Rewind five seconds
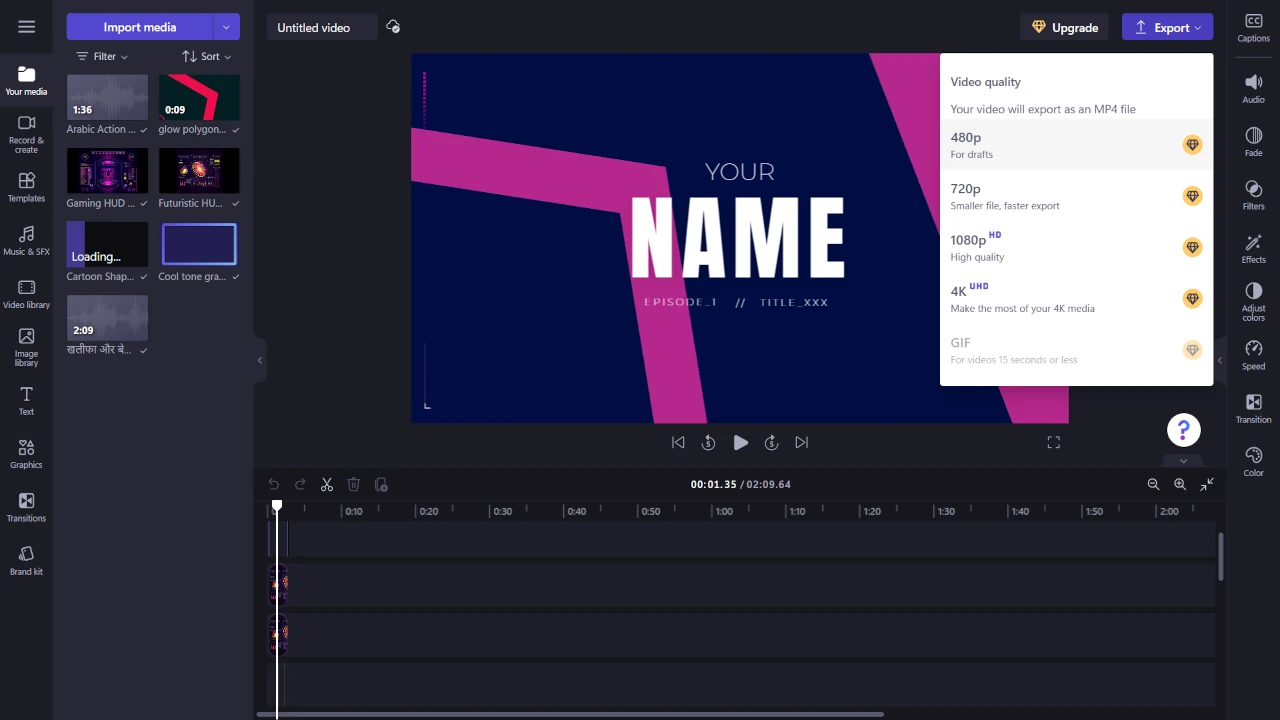The image size is (1280, 720). click(708, 442)
